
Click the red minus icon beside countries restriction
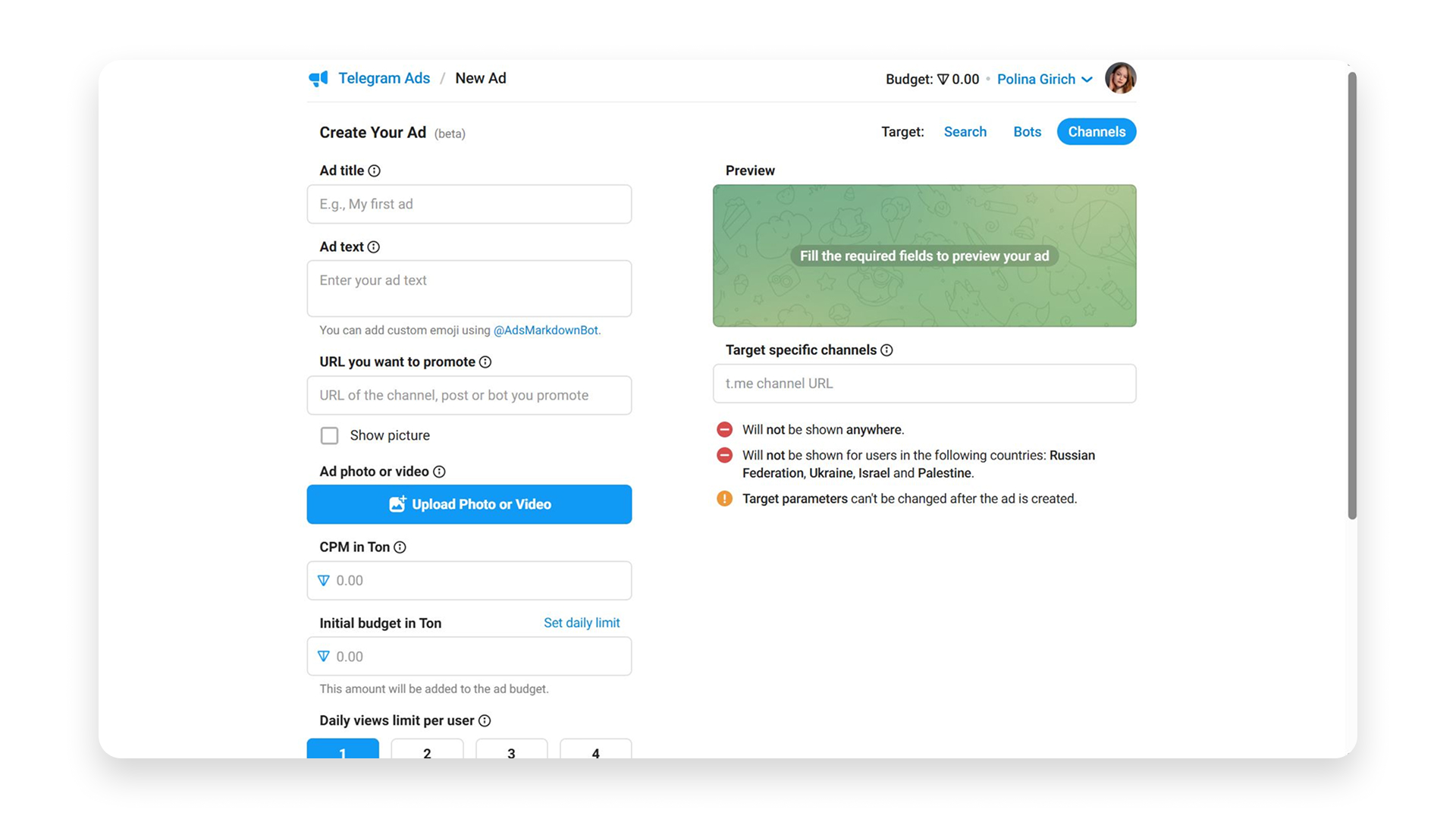point(725,455)
